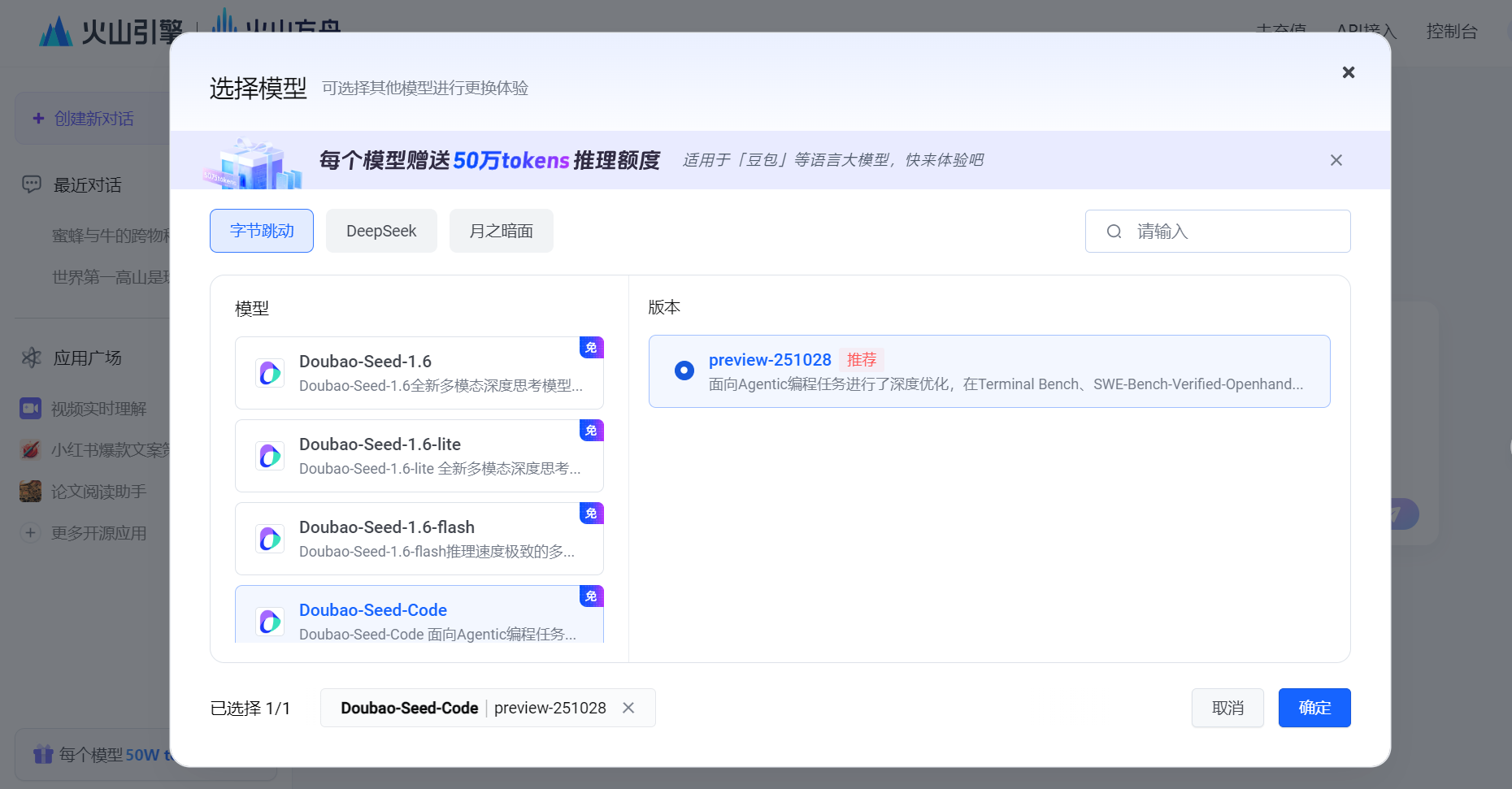The height and width of the screenshot is (789, 1512).
Task: Click the preview-251028 version title
Action: tap(770, 360)
